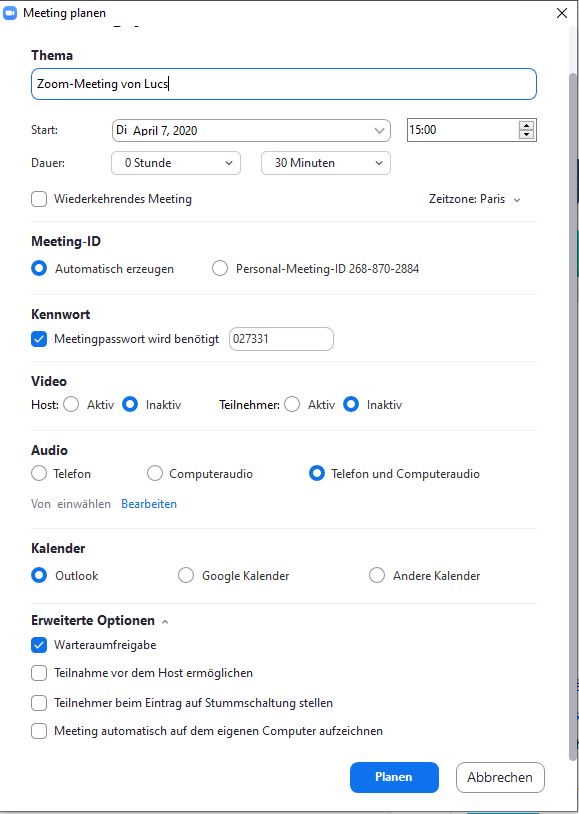Viewport: 579px width, 814px height.
Task: Click the Planen button
Action: (394, 777)
